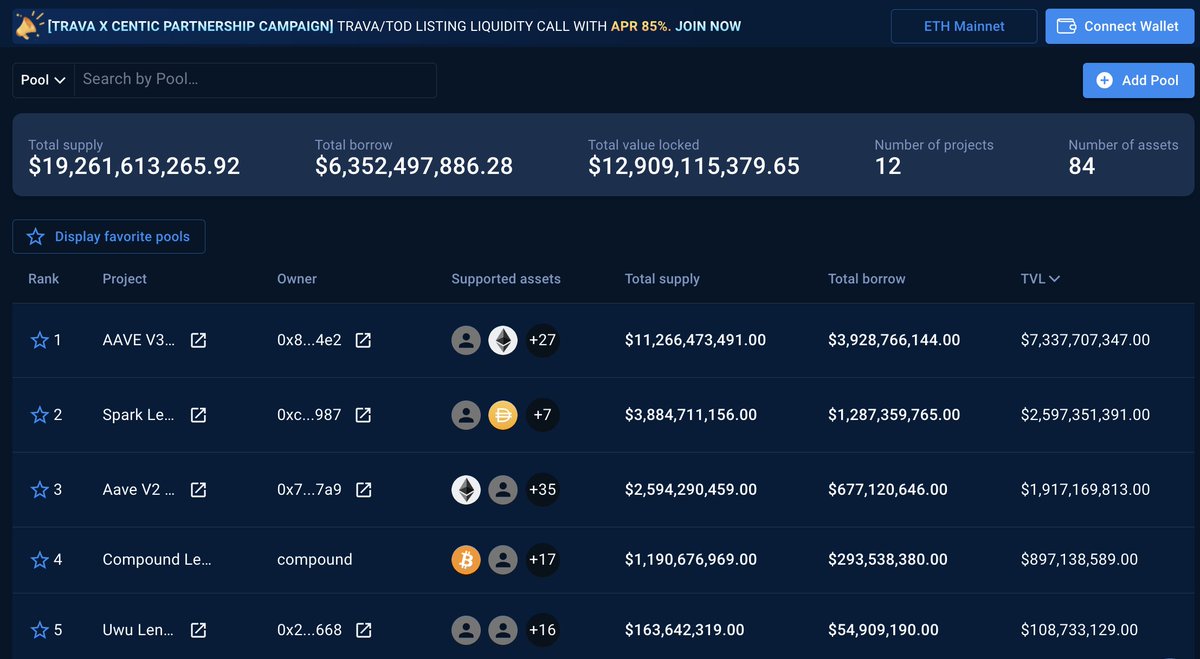The width and height of the screenshot is (1200, 659).
Task: Open the Spark Le... project name
Action: (x=139, y=414)
